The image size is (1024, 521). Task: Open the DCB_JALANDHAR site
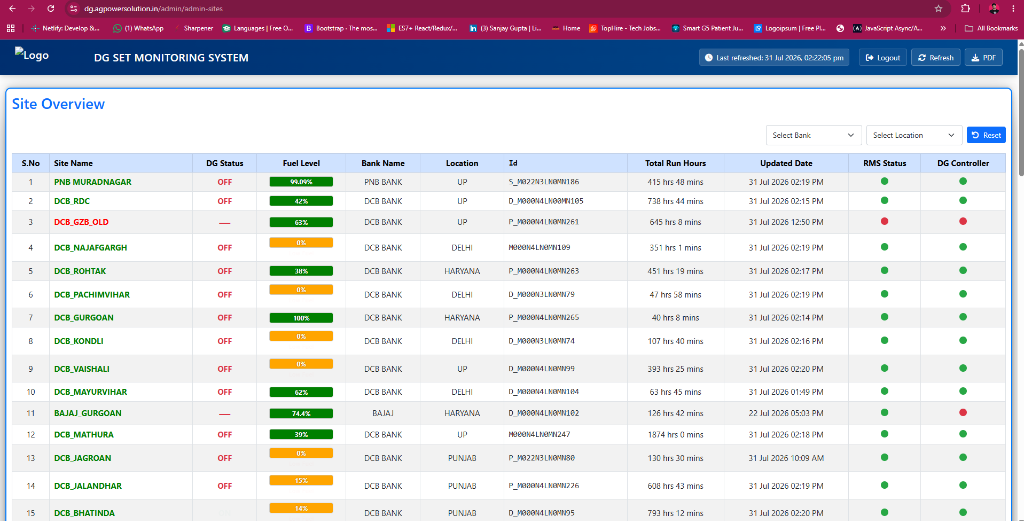click(88, 486)
